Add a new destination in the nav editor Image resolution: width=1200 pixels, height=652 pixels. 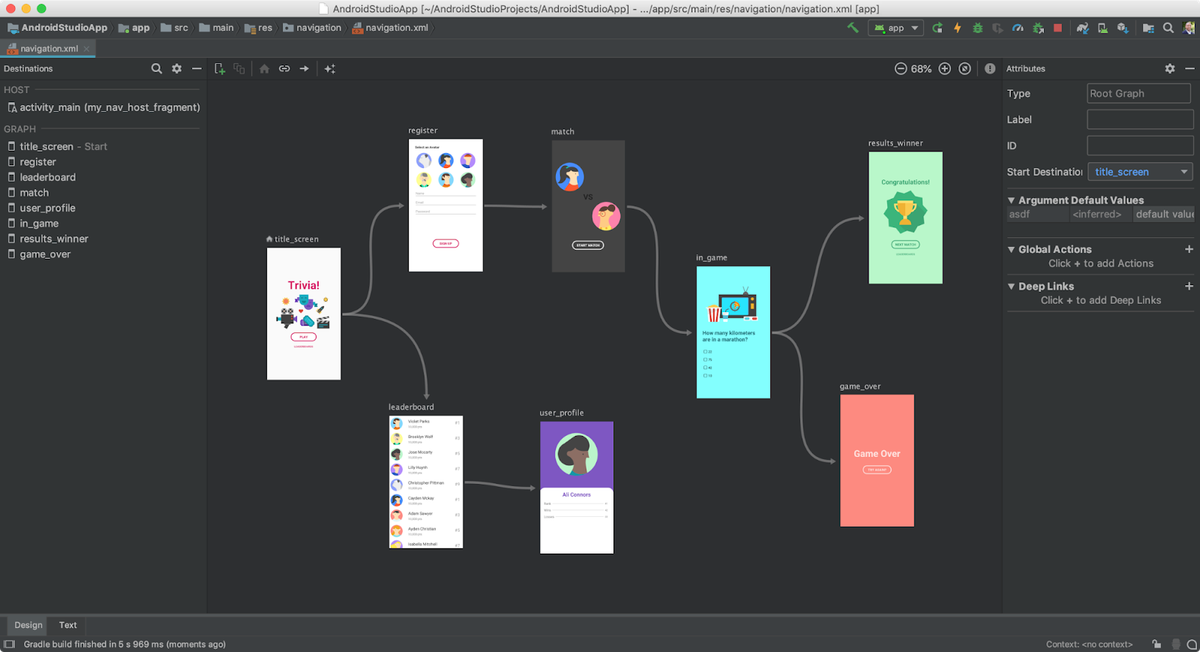point(219,68)
